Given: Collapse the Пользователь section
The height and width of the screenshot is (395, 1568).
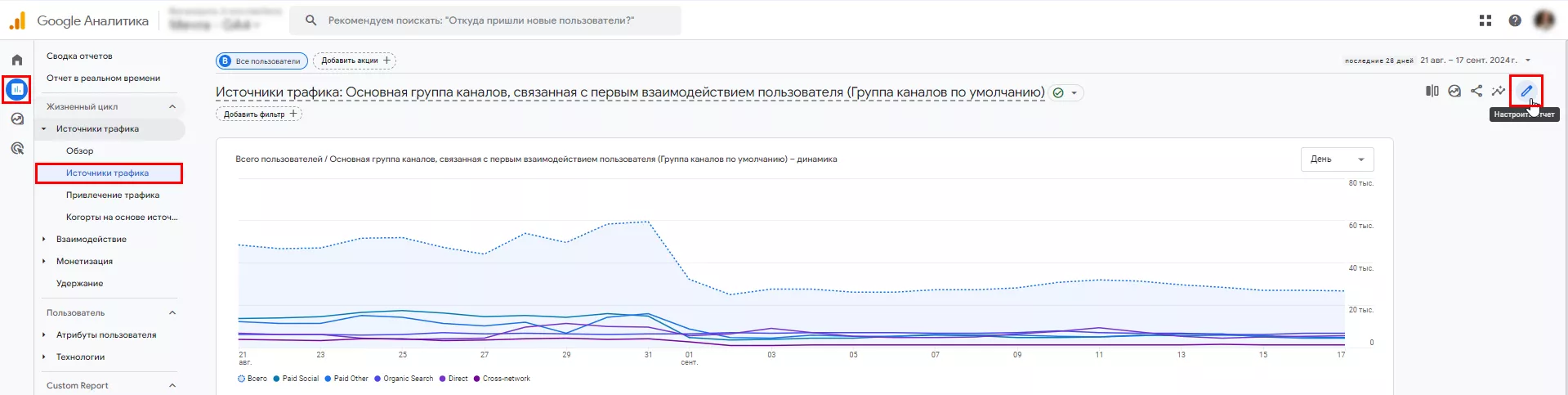Looking at the screenshot, I should [x=172, y=313].
